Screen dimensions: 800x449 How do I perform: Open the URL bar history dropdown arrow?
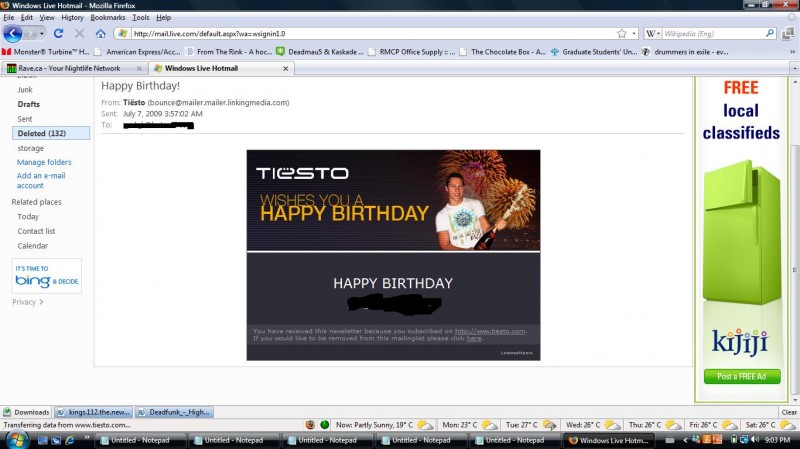point(634,34)
